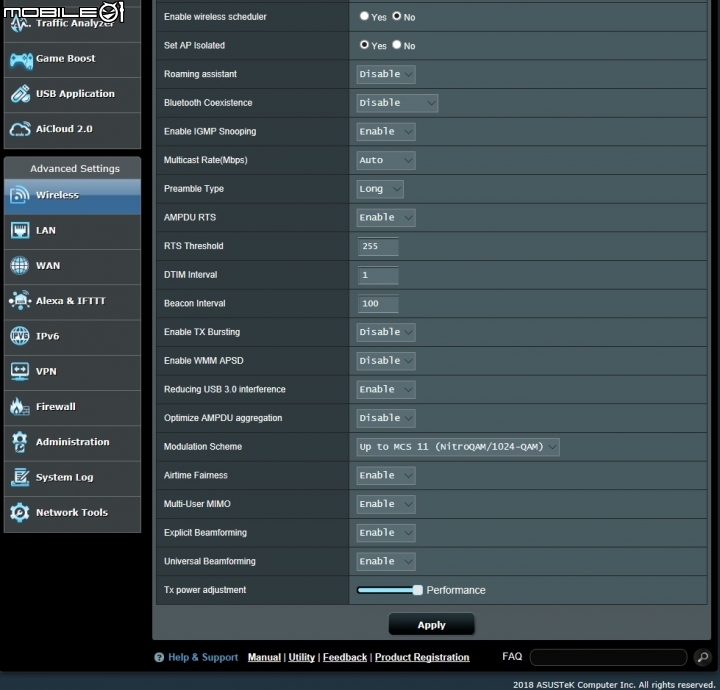Click the Beacon Interval input field

378,303
